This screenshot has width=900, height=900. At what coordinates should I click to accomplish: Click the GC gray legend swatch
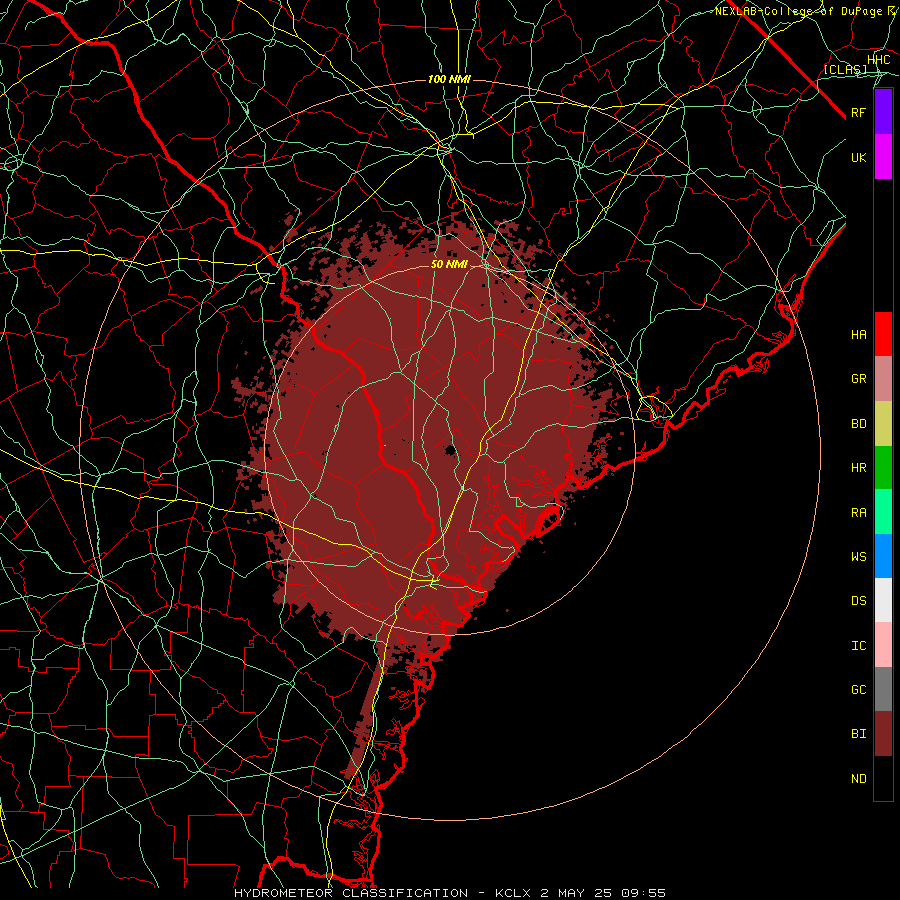click(883, 689)
